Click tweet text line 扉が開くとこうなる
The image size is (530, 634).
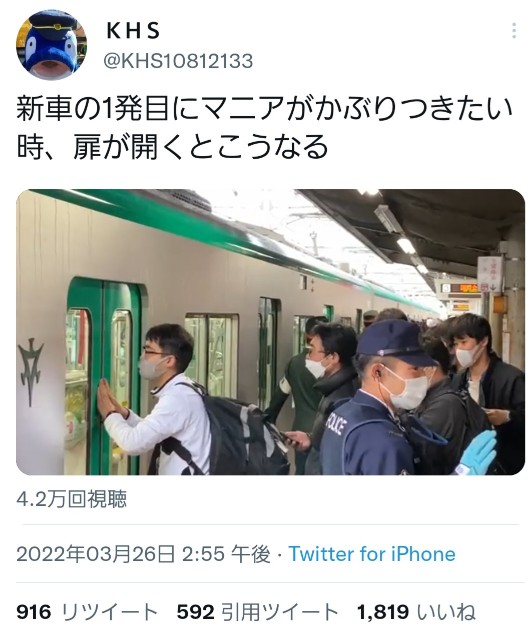click(201, 146)
